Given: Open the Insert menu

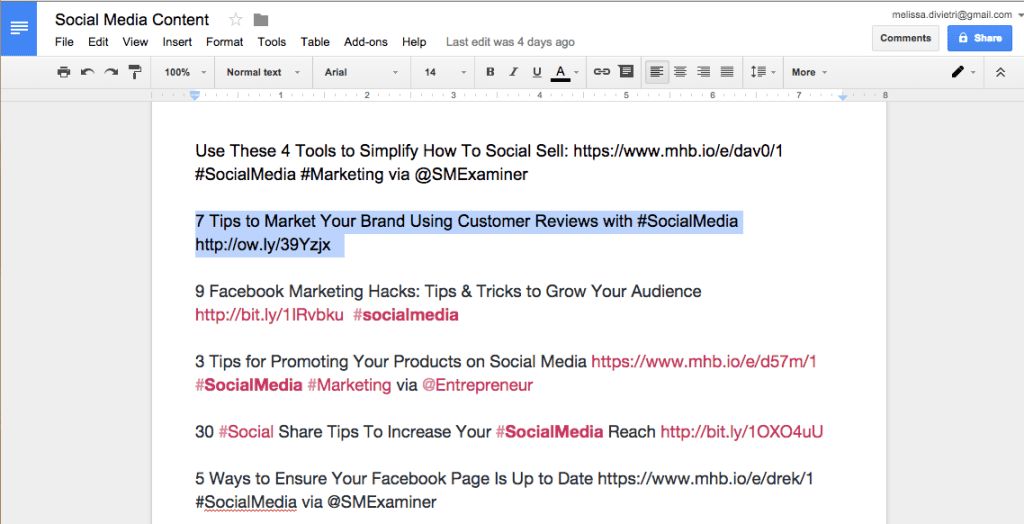Looking at the screenshot, I should pos(177,42).
